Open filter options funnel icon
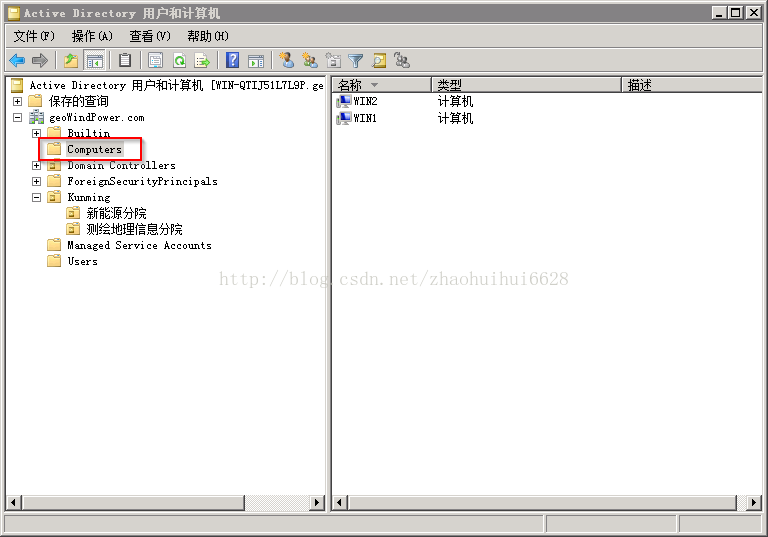768x537 pixels. click(356, 61)
